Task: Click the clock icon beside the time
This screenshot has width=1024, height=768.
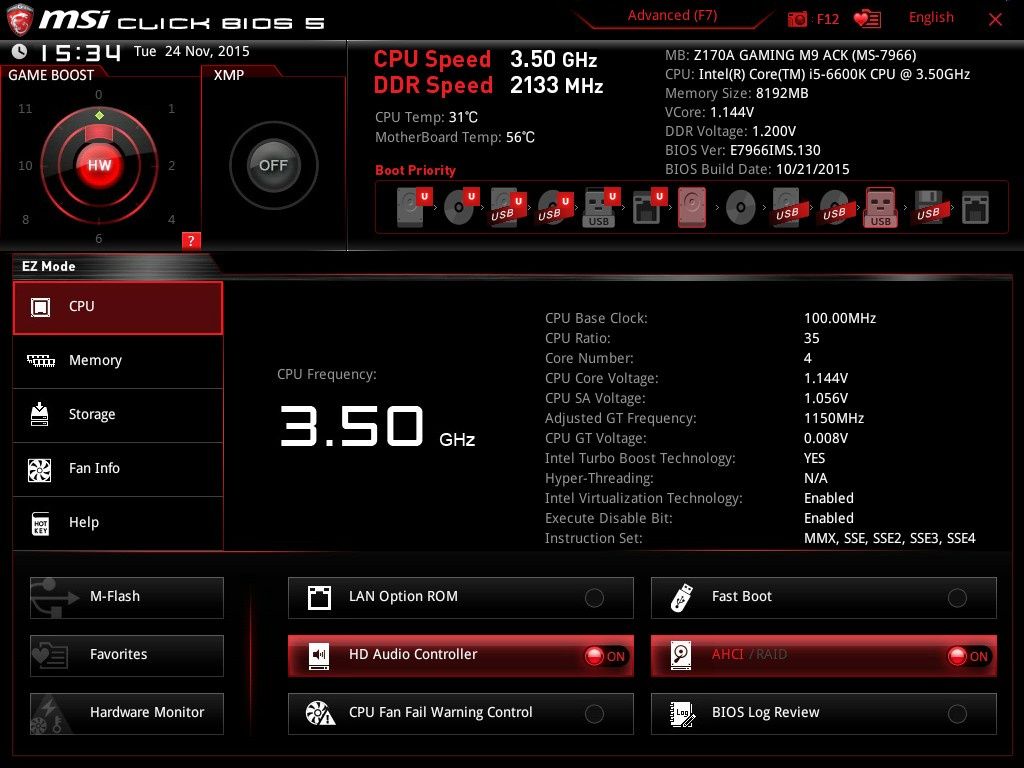Action: [x=20, y=51]
